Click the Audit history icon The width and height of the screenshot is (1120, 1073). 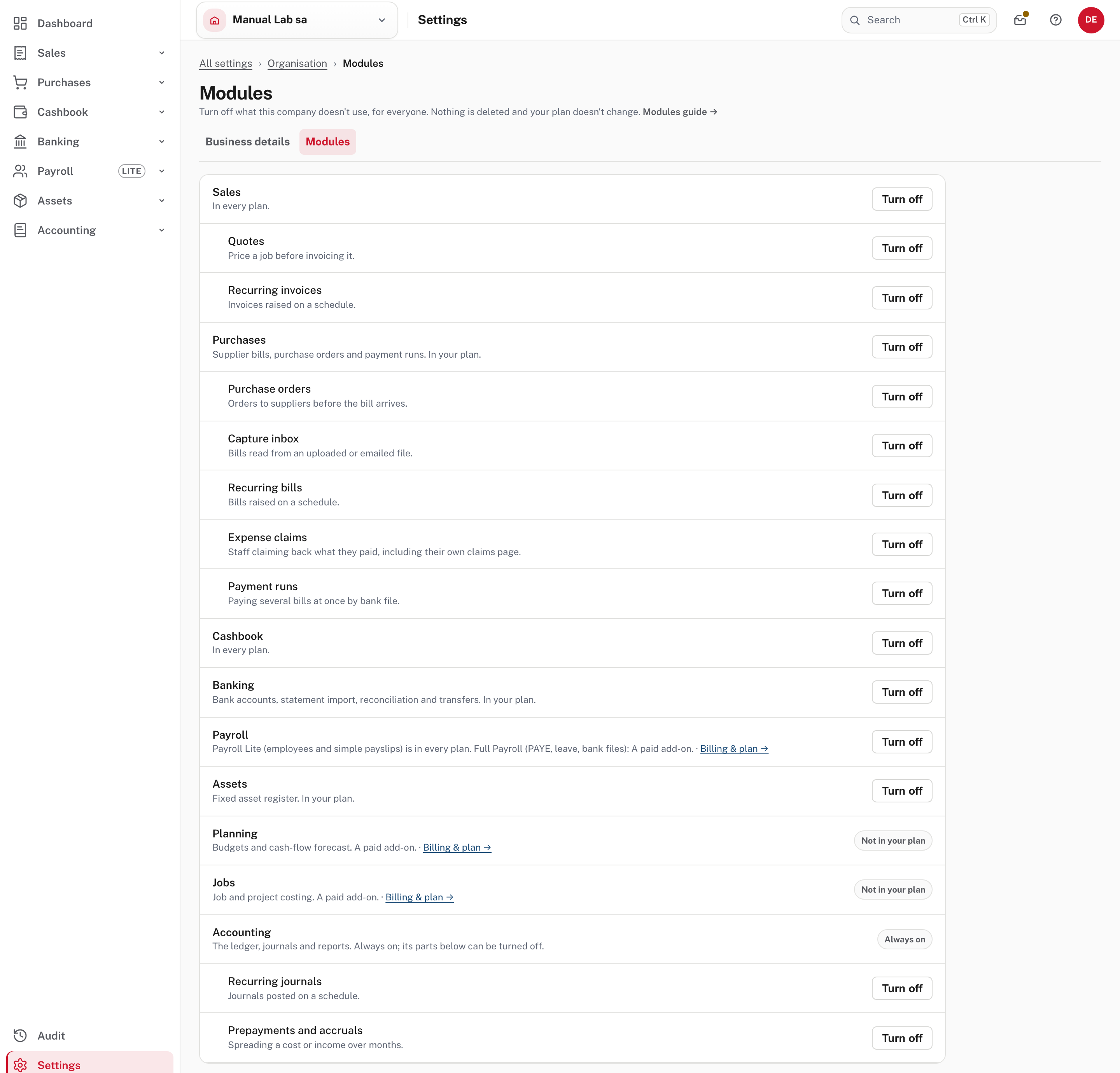point(20,1036)
